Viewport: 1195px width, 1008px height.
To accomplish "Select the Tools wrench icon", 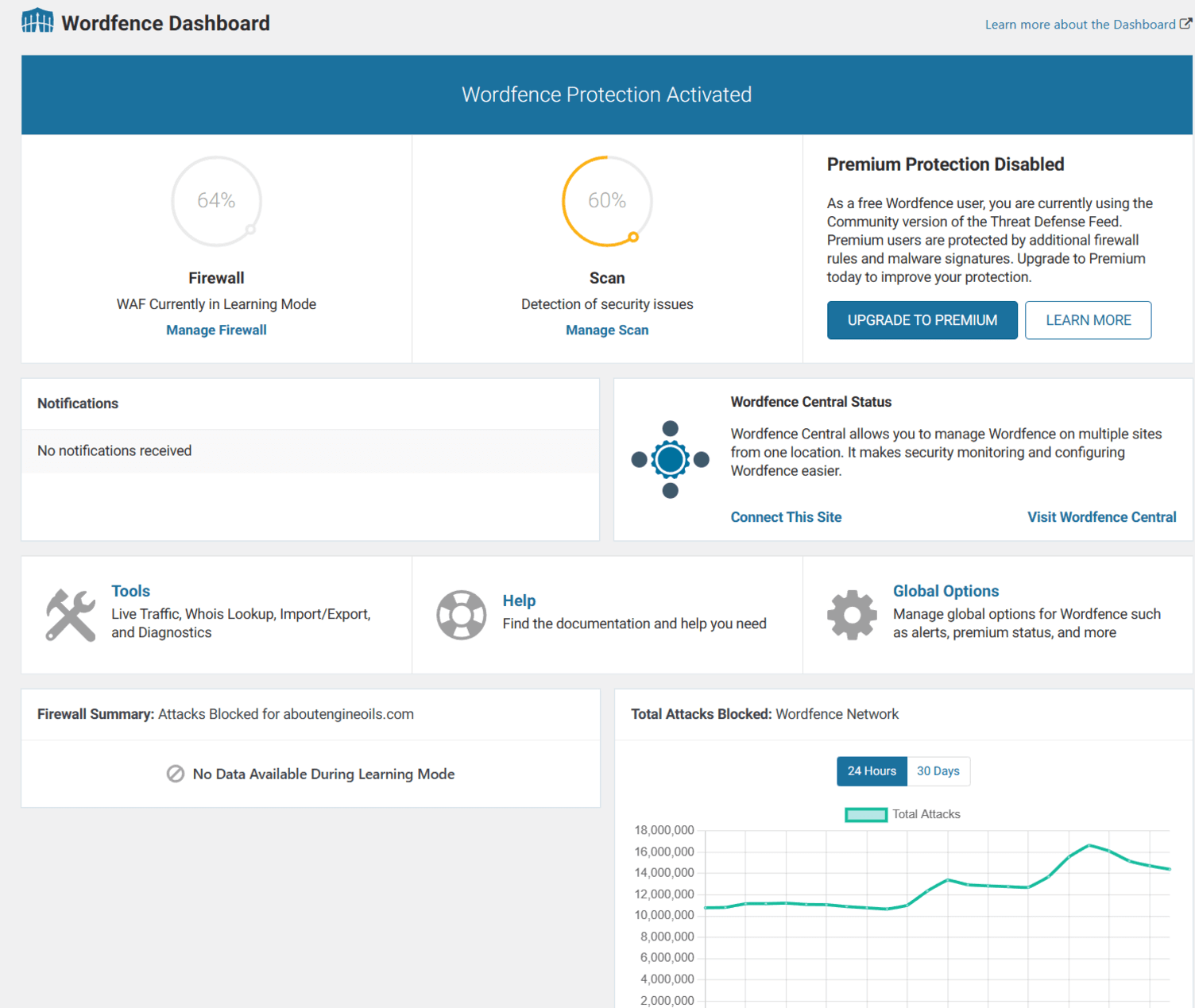I will (70, 614).
